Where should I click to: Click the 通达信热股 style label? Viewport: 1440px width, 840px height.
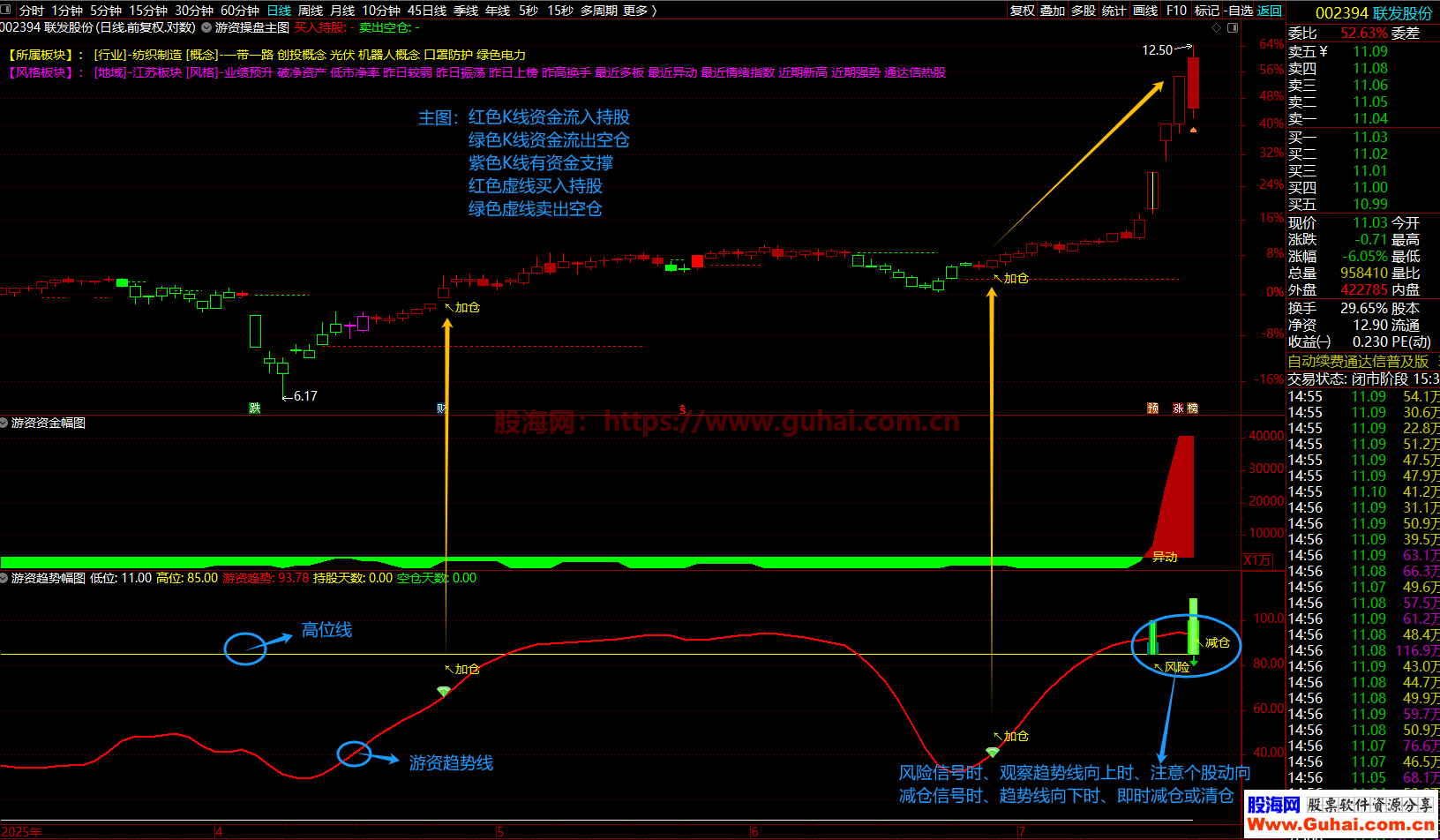(915, 72)
